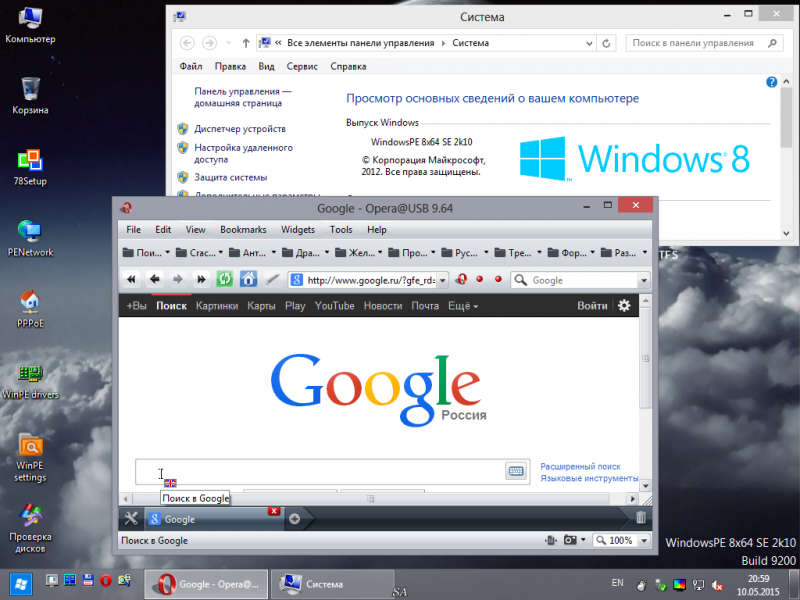This screenshot has width=800, height=600.
Task: Expand the Дра... bookmark folder dropdown
Action: pos(327,253)
